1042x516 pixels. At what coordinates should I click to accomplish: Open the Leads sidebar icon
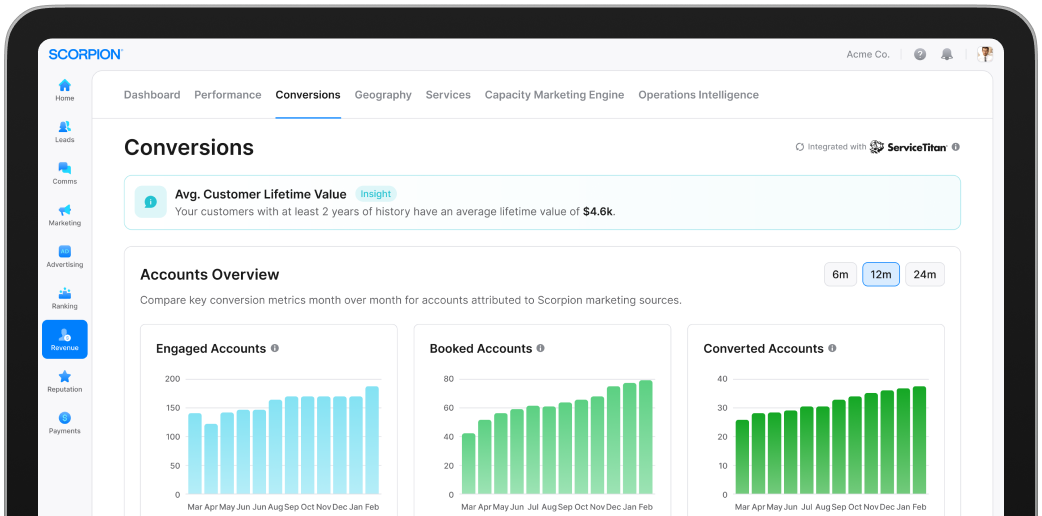point(64,131)
